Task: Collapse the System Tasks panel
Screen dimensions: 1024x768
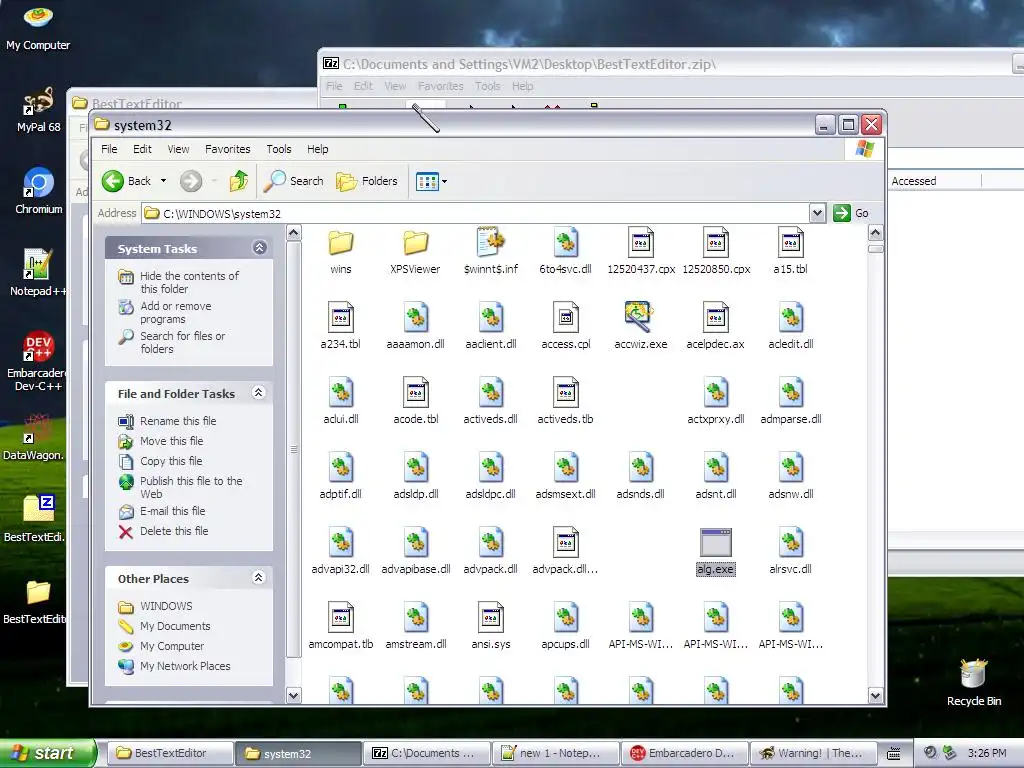Action: click(x=259, y=248)
